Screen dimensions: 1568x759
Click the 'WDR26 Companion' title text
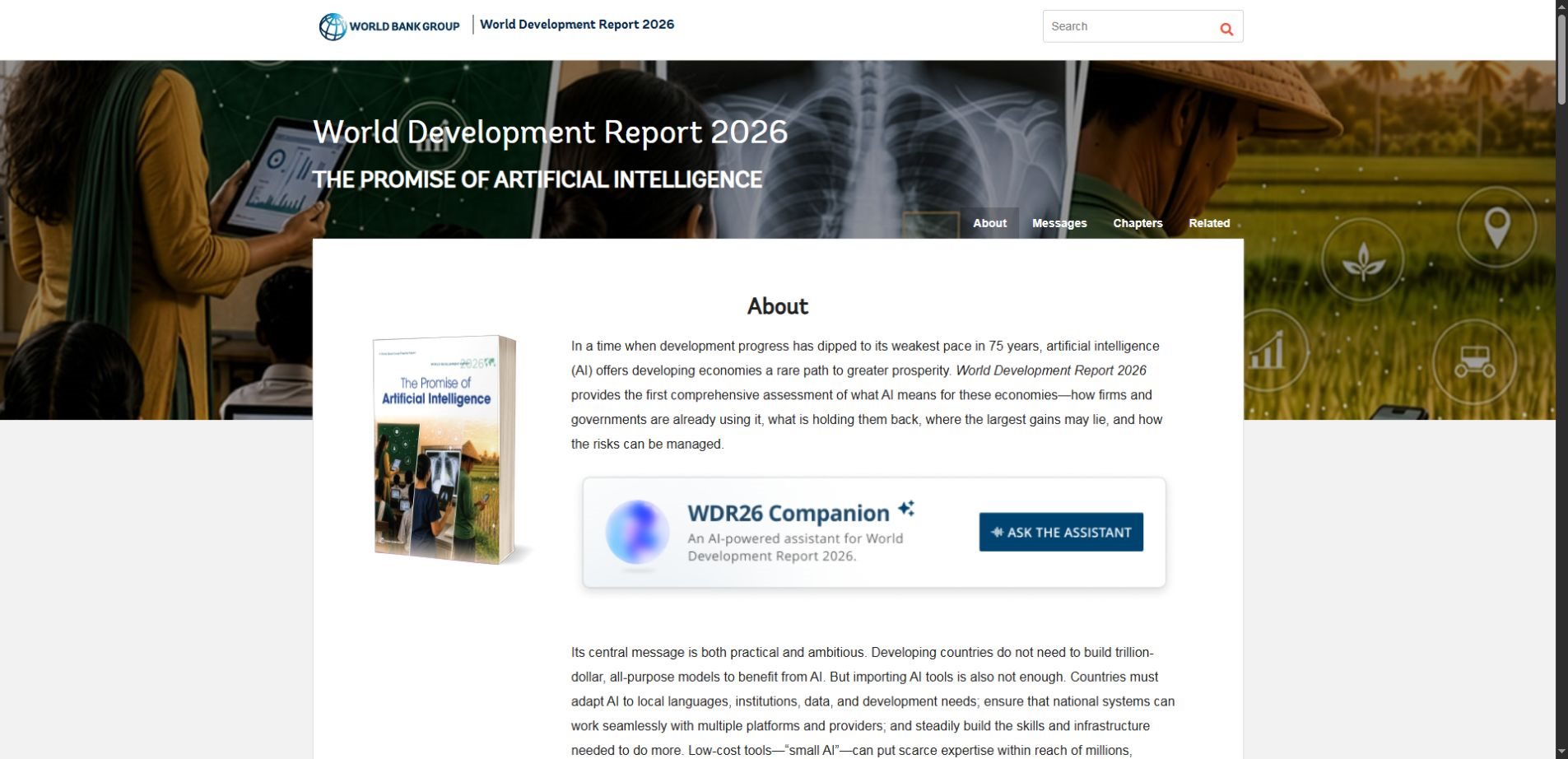(788, 513)
